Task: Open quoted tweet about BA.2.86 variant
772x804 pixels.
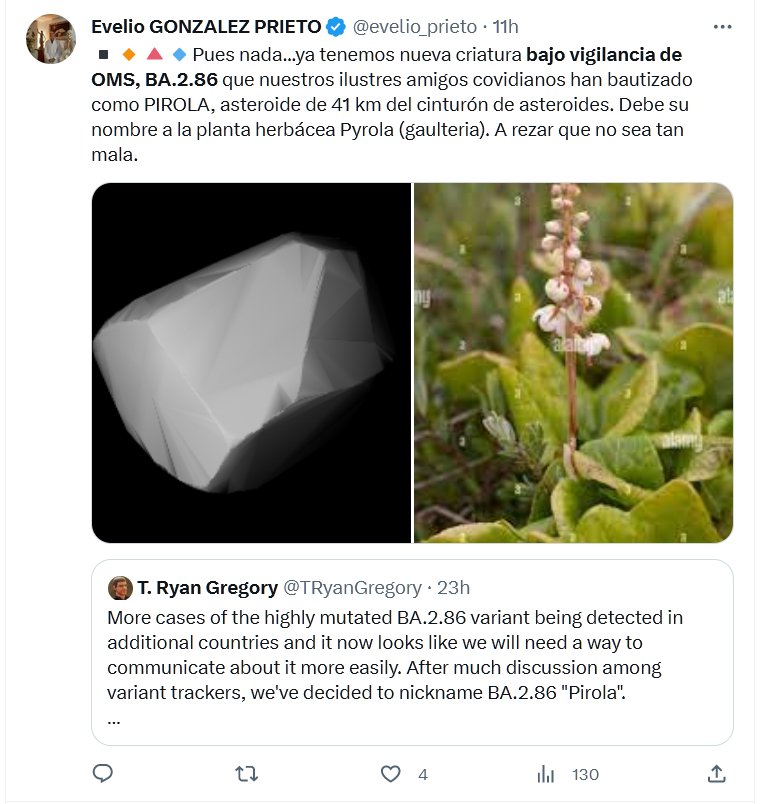Action: (x=412, y=655)
